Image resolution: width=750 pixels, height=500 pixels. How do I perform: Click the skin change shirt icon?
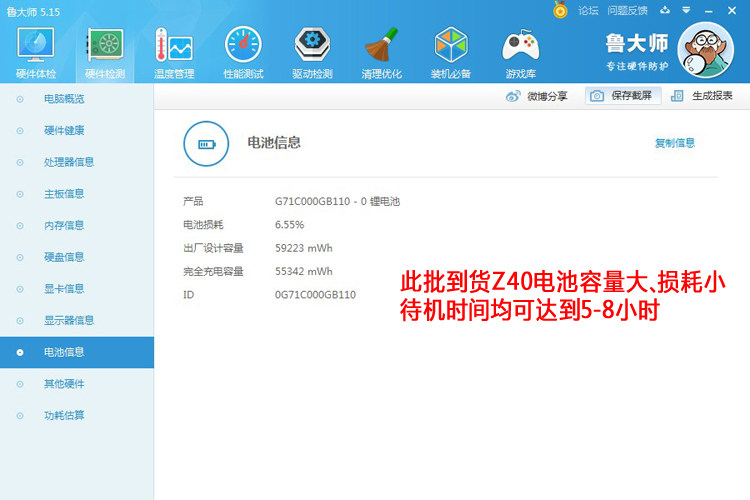coord(665,10)
